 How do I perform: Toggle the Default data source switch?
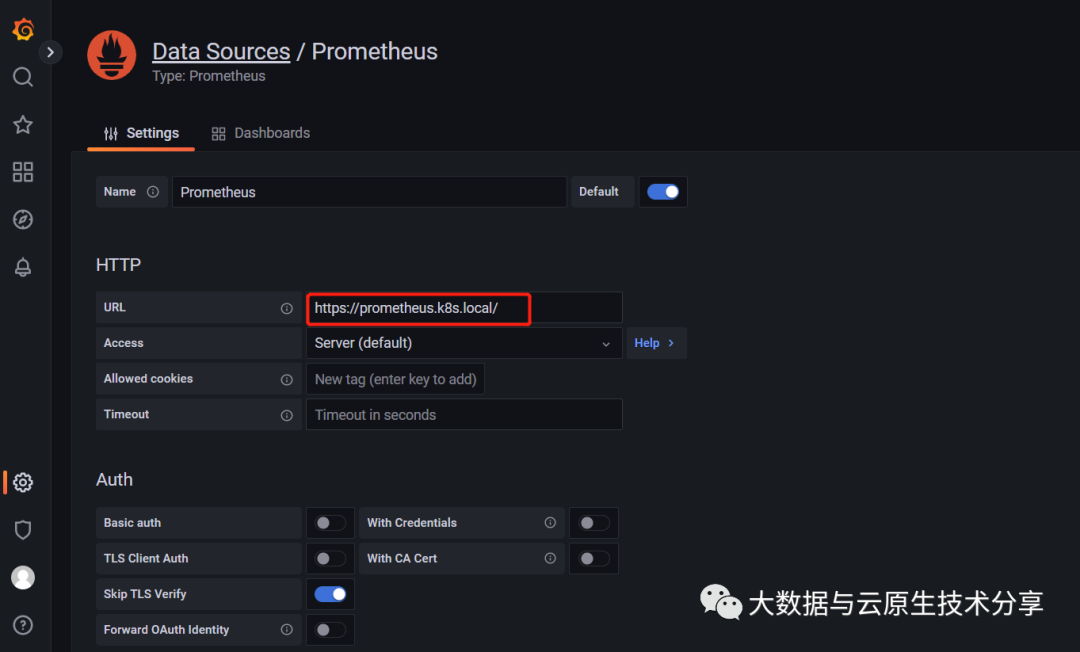[x=663, y=192]
